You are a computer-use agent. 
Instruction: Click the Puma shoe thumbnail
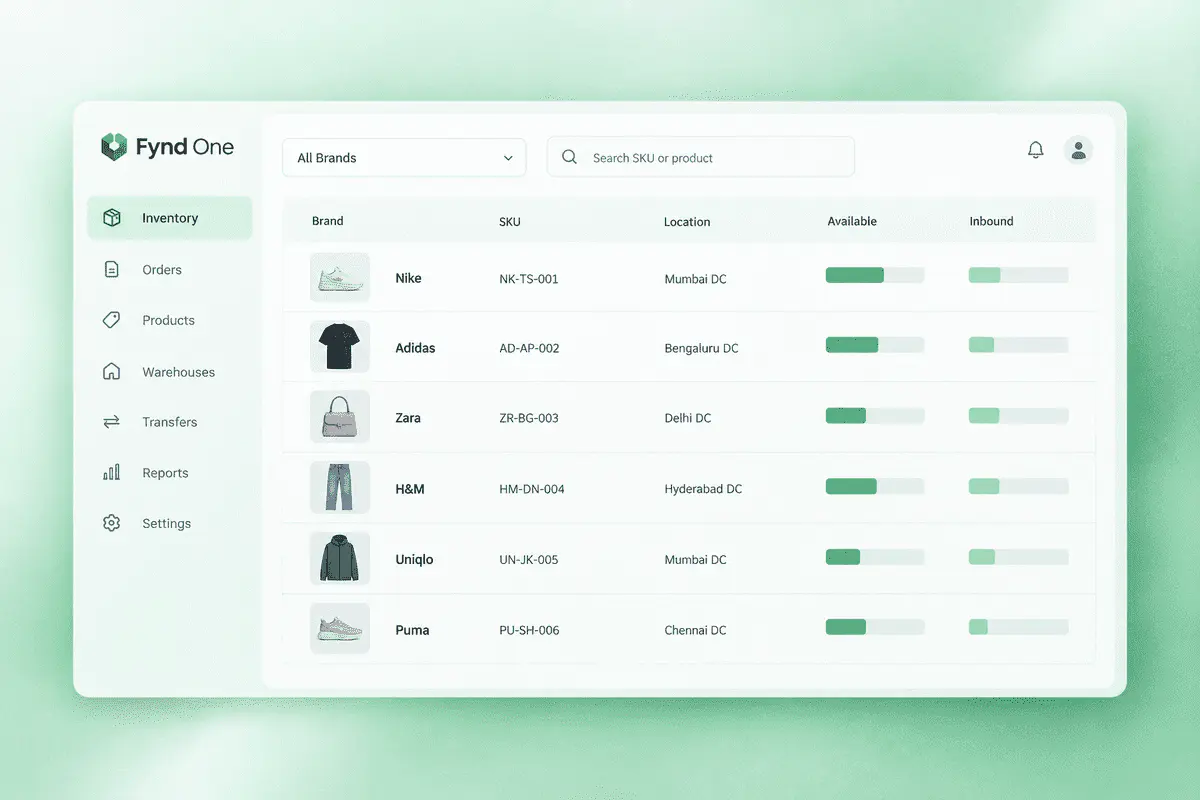(x=340, y=629)
